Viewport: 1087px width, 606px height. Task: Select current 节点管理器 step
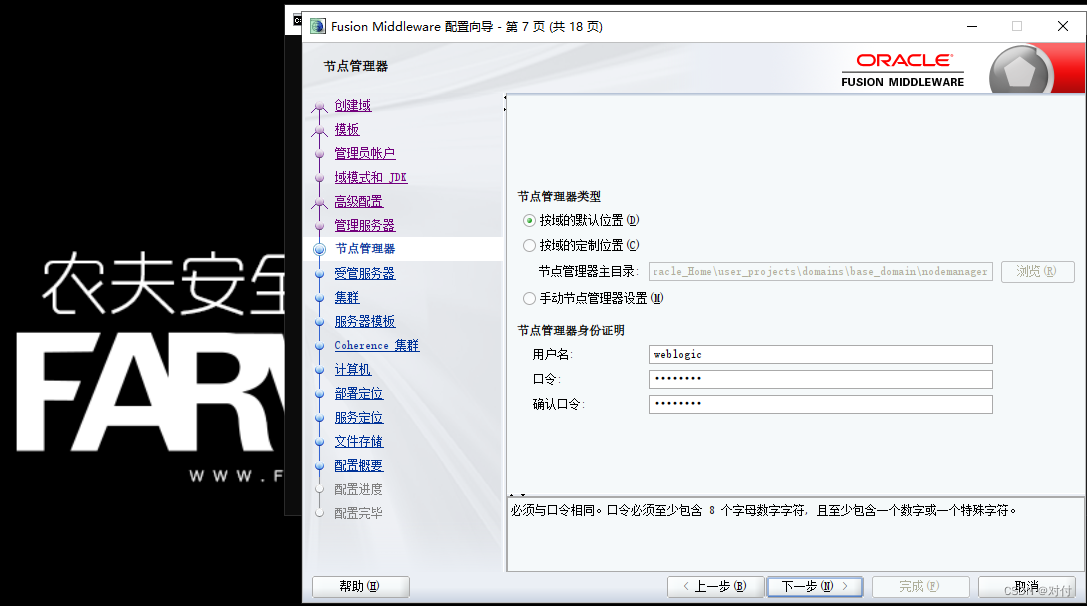365,249
